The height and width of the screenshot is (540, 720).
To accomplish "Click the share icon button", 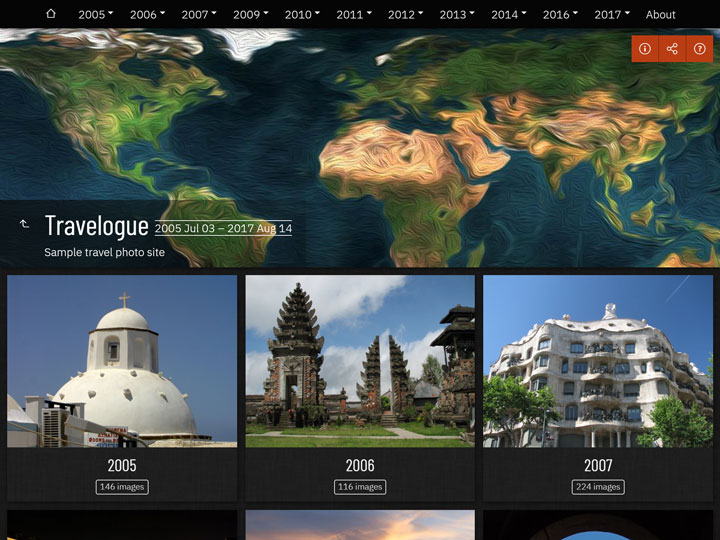I will 672,49.
